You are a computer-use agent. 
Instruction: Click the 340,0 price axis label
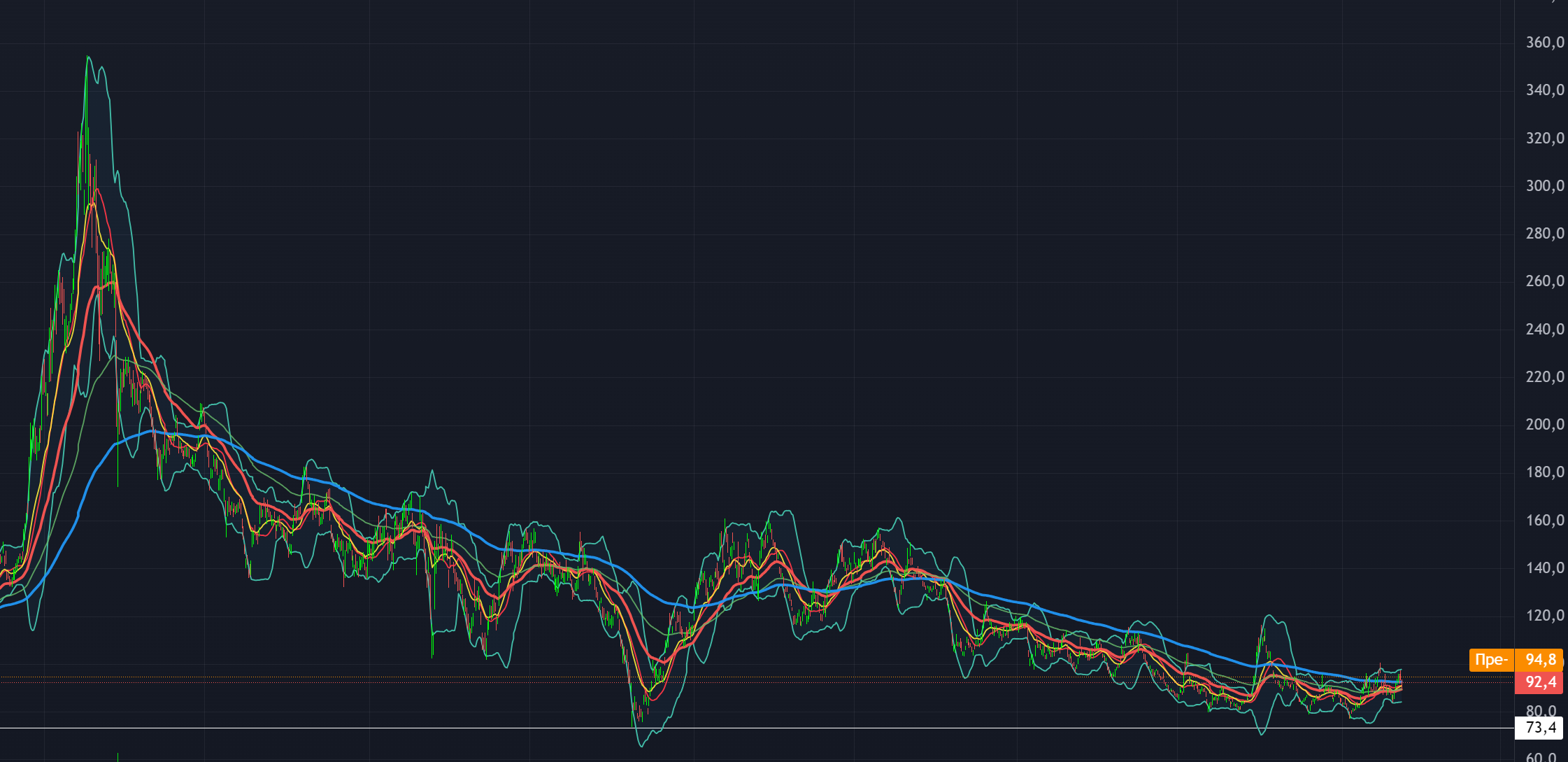coord(1545,90)
